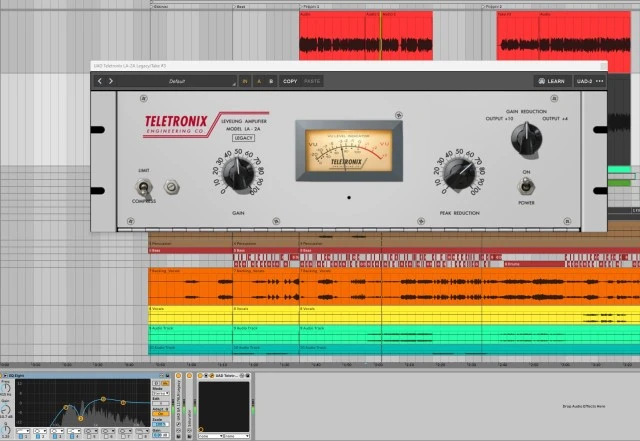The width and height of the screenshot is (640, 441).
Task: Go to next preset in UAD plugin
Action: (111, 81)
